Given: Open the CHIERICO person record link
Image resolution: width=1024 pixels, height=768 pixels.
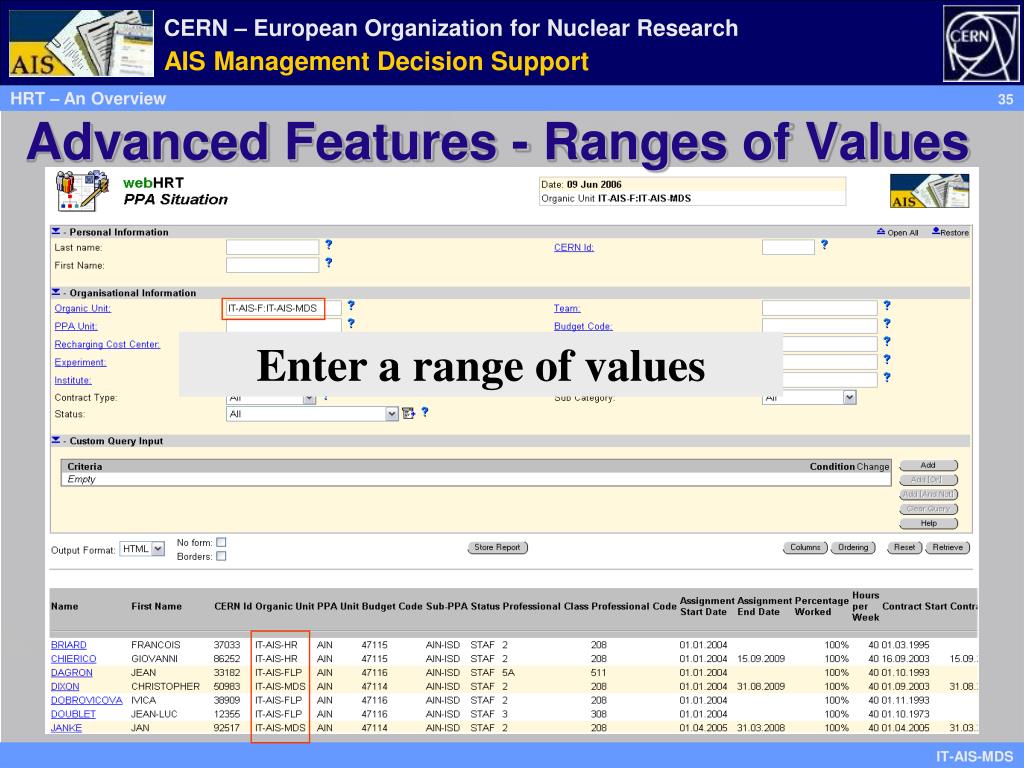Looking at the screenshot, I should 73,658.
